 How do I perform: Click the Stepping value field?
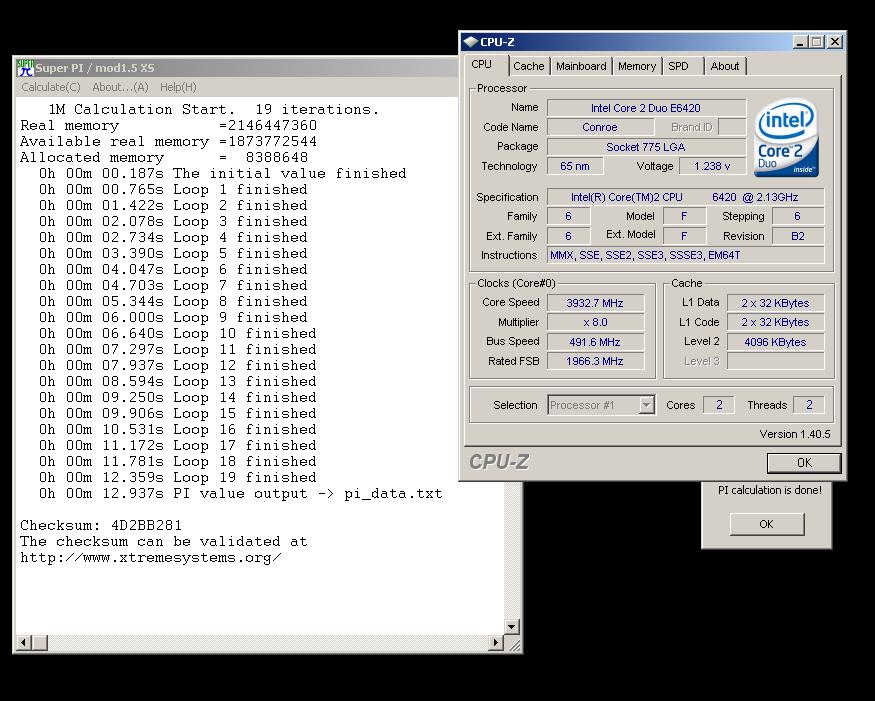(x=798, y=216)
